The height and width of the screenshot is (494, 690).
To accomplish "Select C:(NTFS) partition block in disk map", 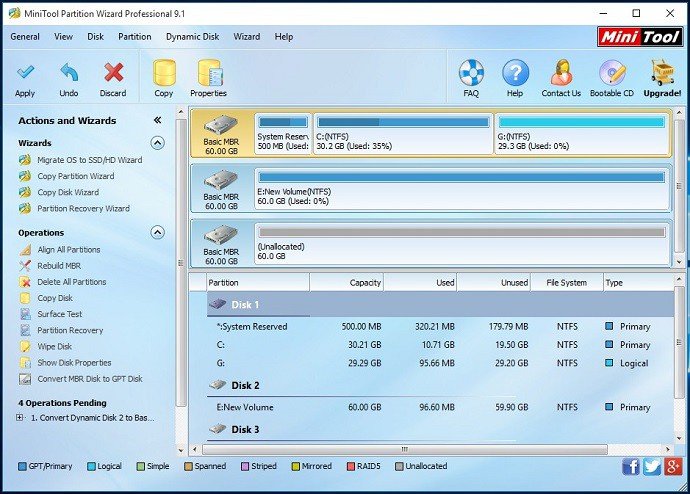I will coord(403,134).
